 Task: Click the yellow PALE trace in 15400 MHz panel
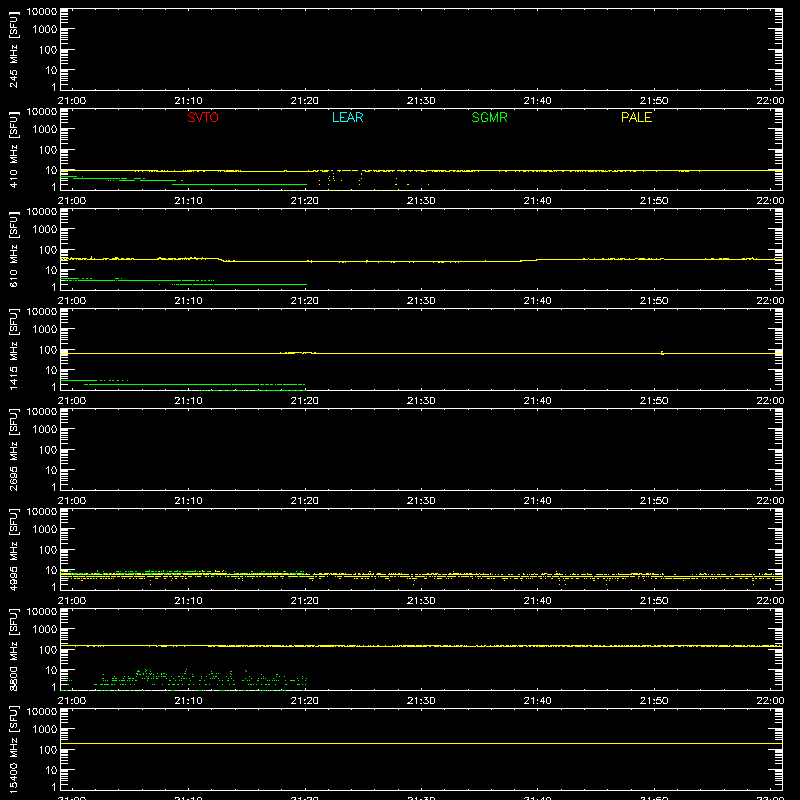(x=421, y=743)
